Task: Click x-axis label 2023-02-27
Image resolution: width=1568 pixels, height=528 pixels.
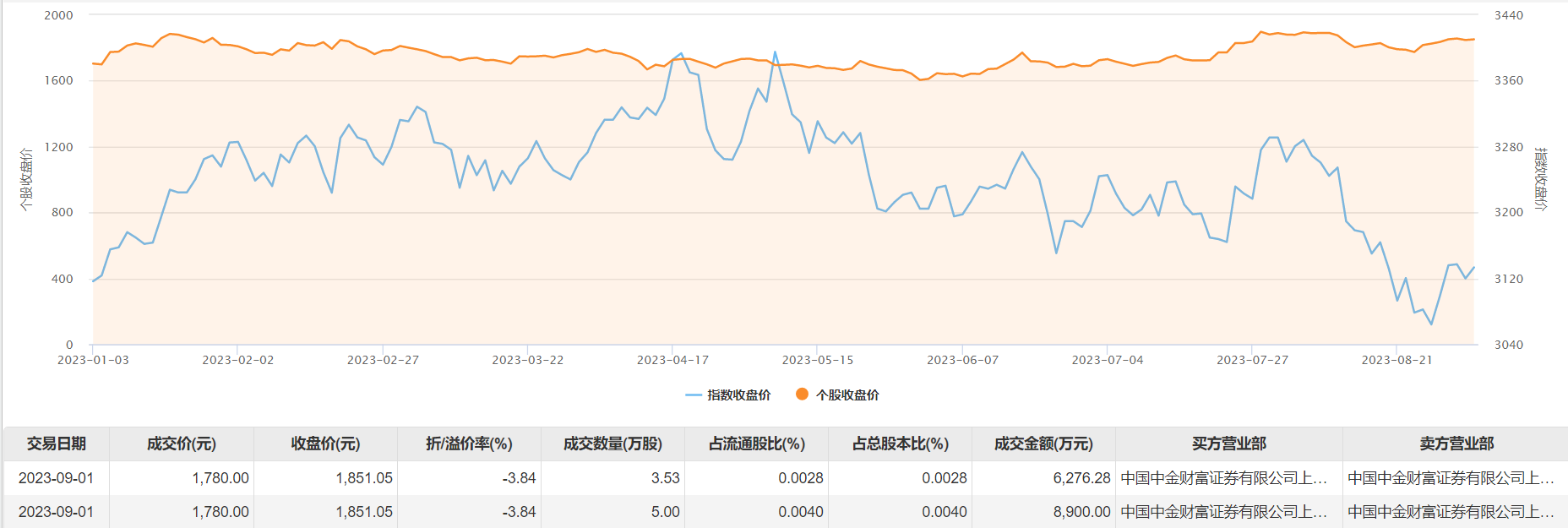Action: (x=383, y=360)
